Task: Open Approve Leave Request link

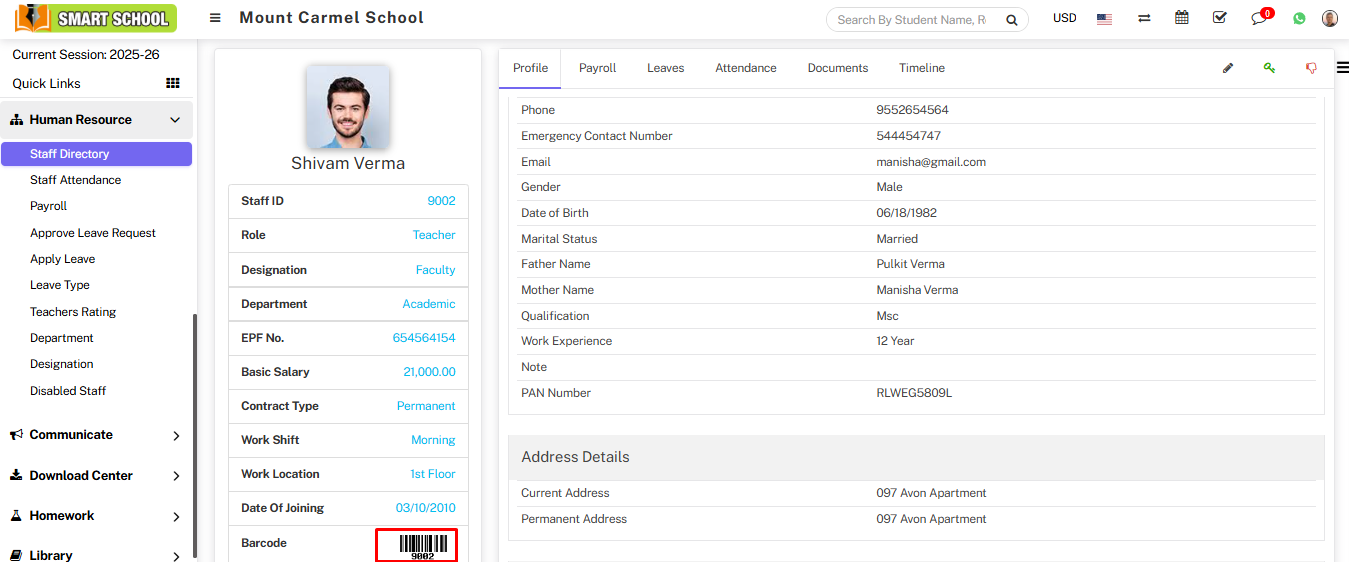Action: pos(93,233)
